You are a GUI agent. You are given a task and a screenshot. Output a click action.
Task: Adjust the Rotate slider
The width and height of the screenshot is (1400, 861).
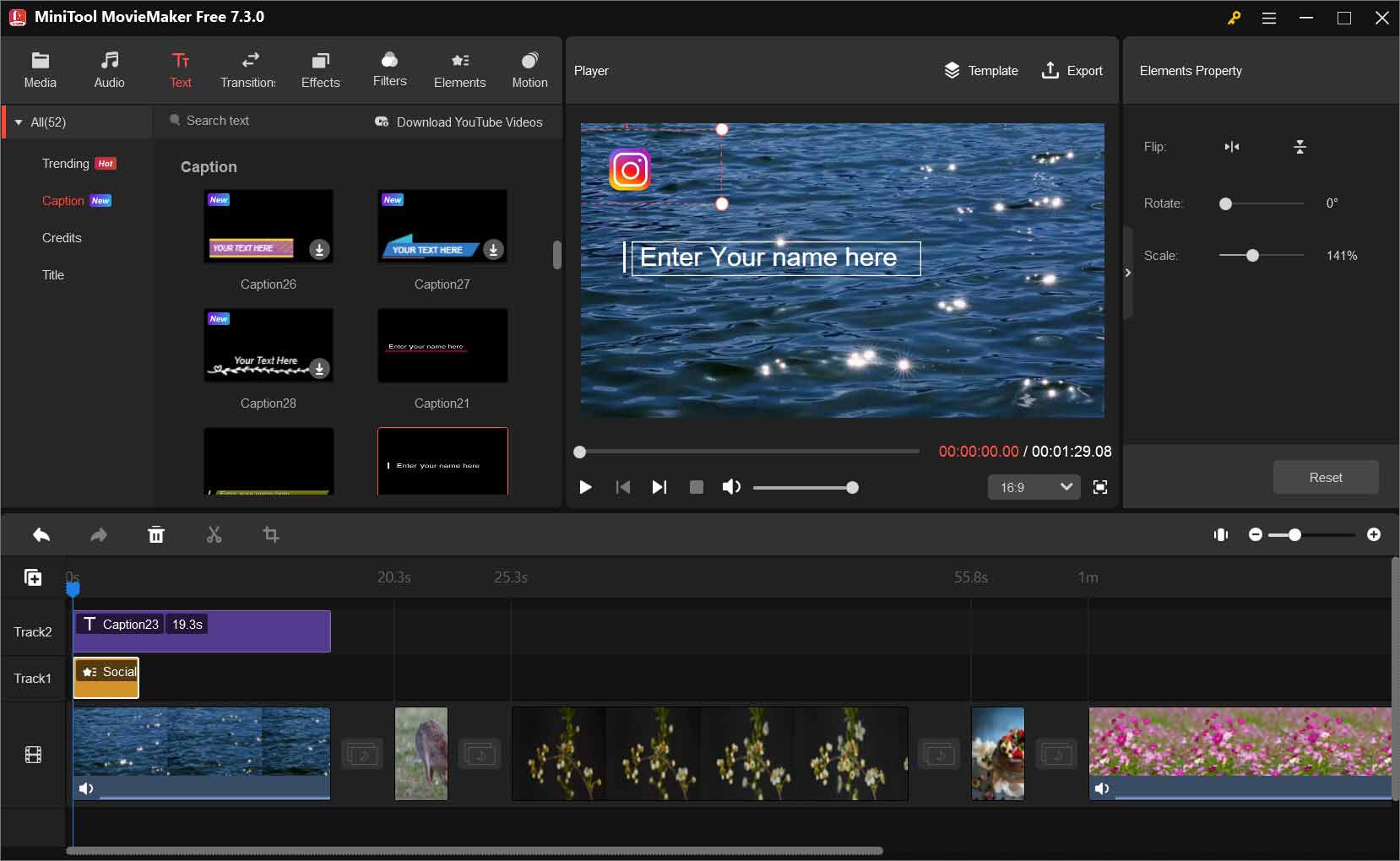click(x=1262, y=203)
